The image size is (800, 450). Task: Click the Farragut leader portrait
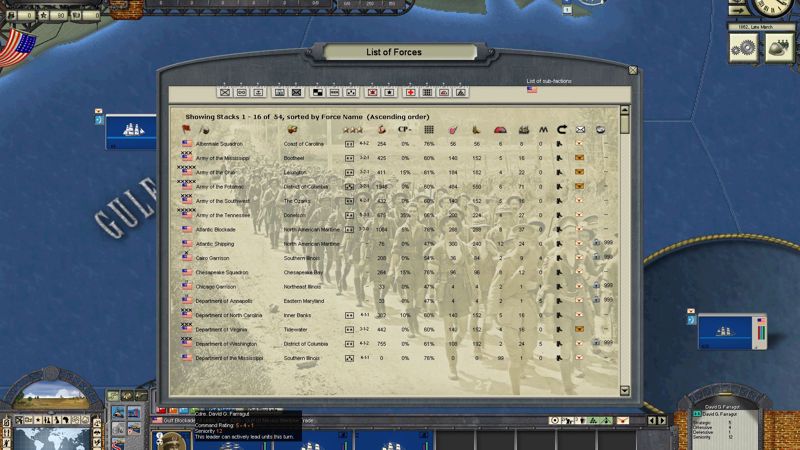pyautogui.click(x=171, y=440)
